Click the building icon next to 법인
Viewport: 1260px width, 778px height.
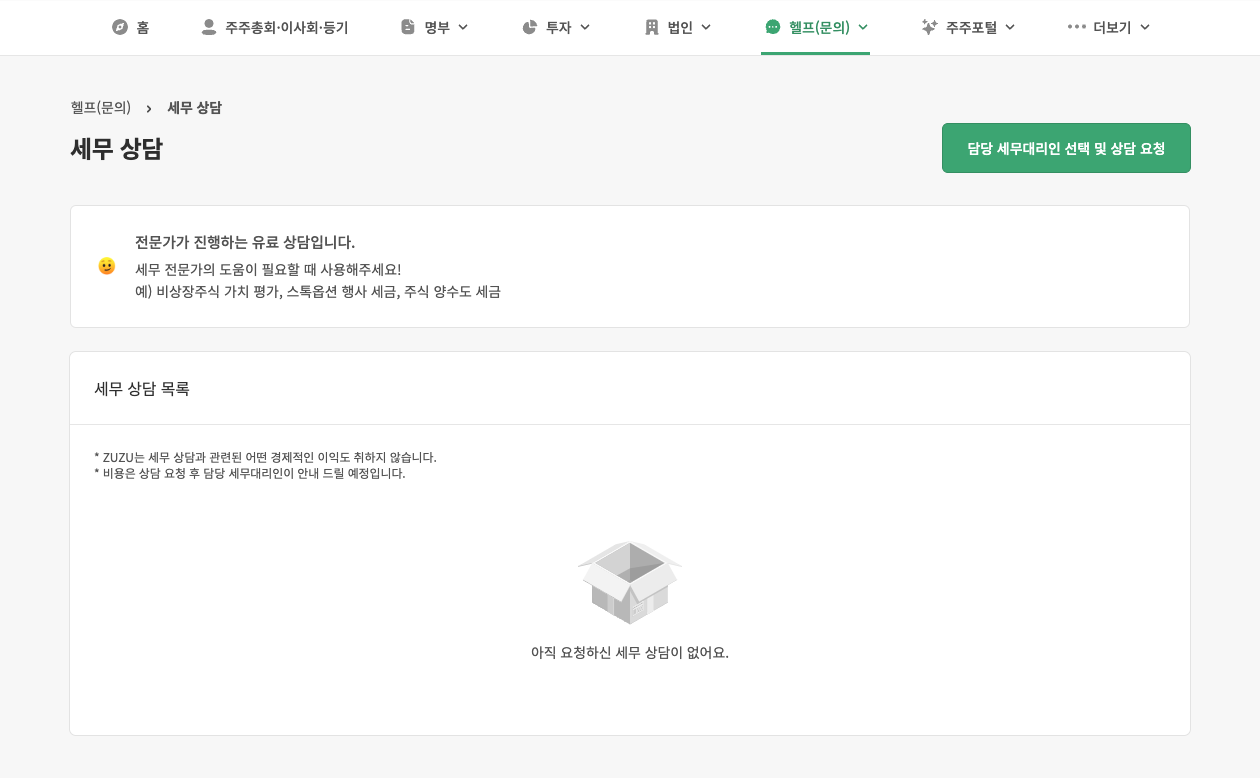pyautogui.click(x=651, y=27)
